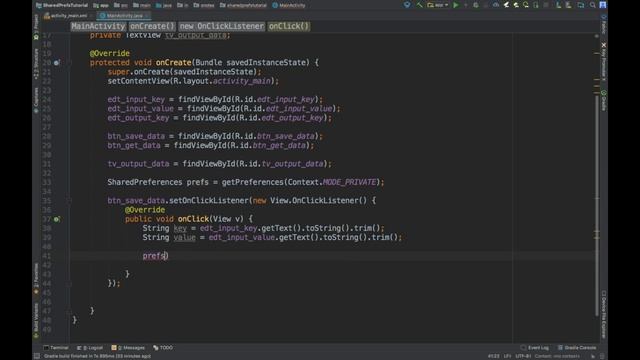Open the Event Log panel

pos(535,348)
